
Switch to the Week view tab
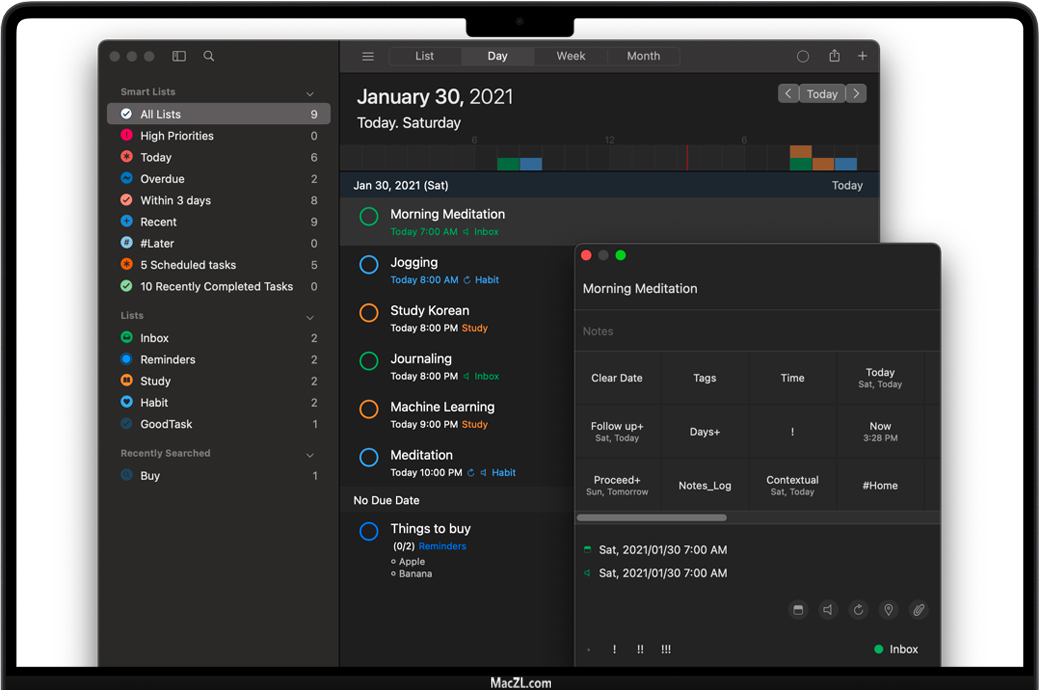tap(571, 56)
